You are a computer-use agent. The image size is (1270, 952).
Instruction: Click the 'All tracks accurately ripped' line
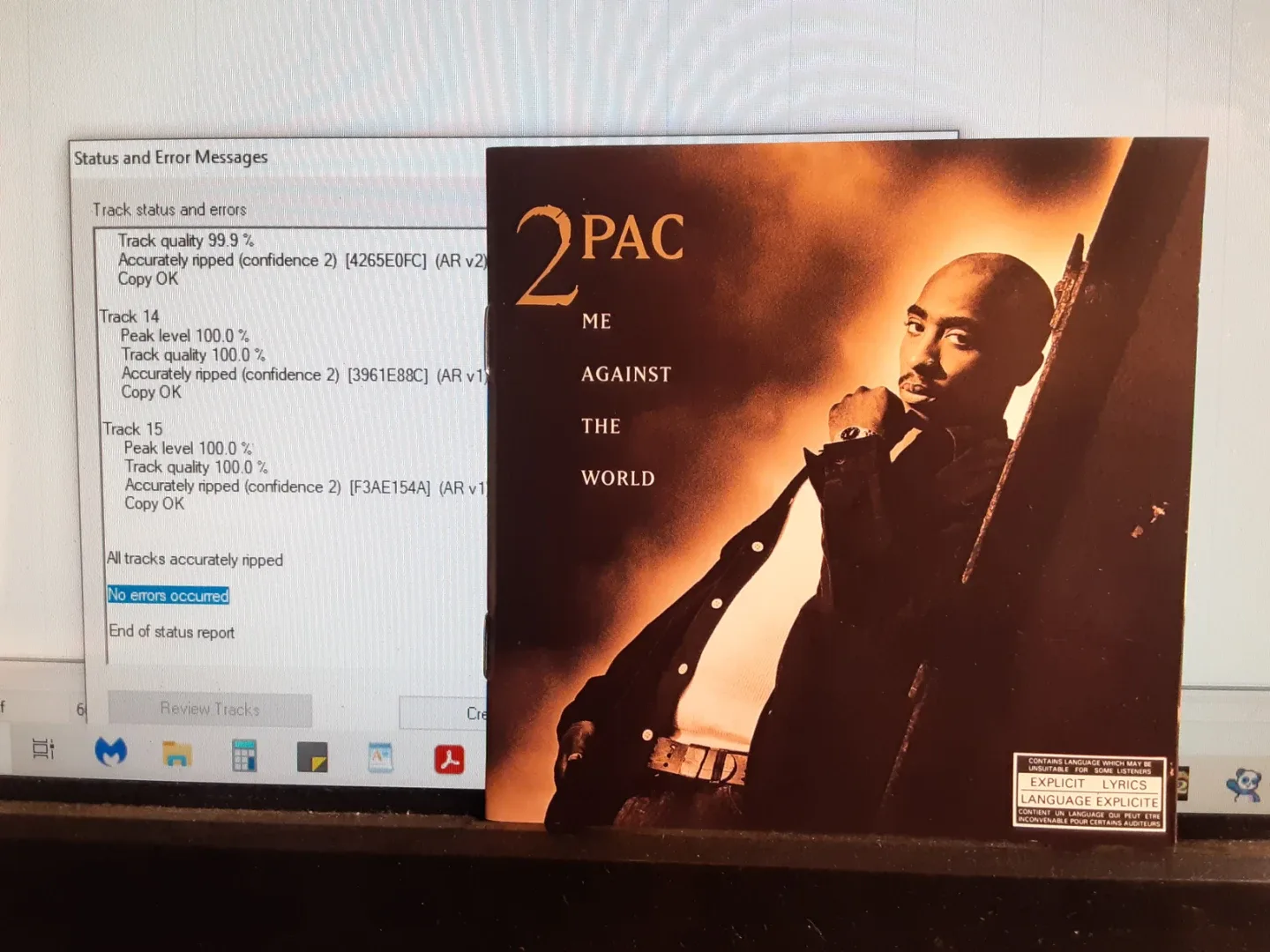[194, 559]
